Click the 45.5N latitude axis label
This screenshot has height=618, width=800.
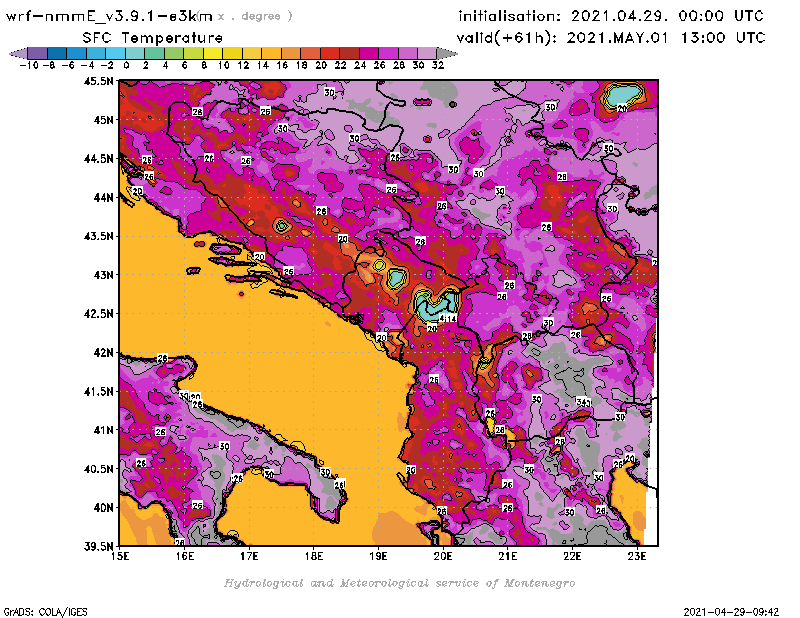[x=98, y=81]
